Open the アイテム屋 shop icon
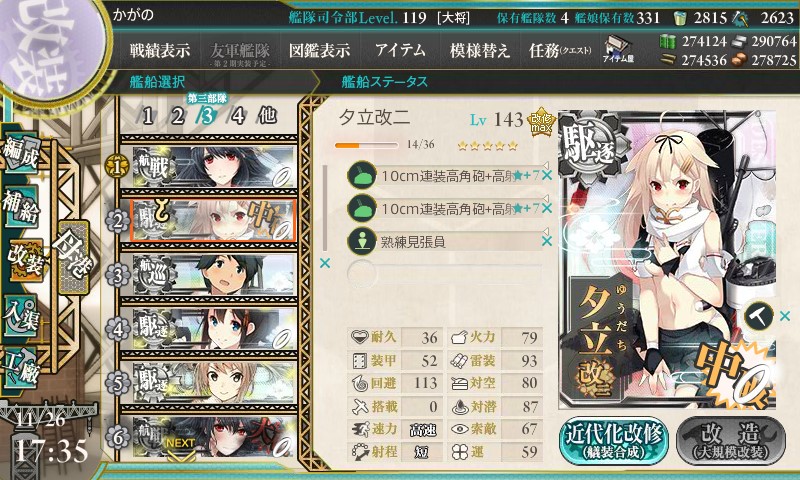800x480 pixels. click(618, 49)
